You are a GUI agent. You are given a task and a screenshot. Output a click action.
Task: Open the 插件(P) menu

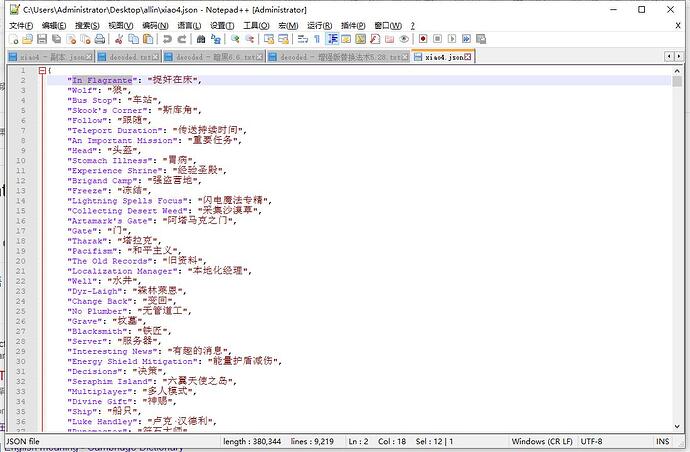pyautogui.click(x=353, y=26)
